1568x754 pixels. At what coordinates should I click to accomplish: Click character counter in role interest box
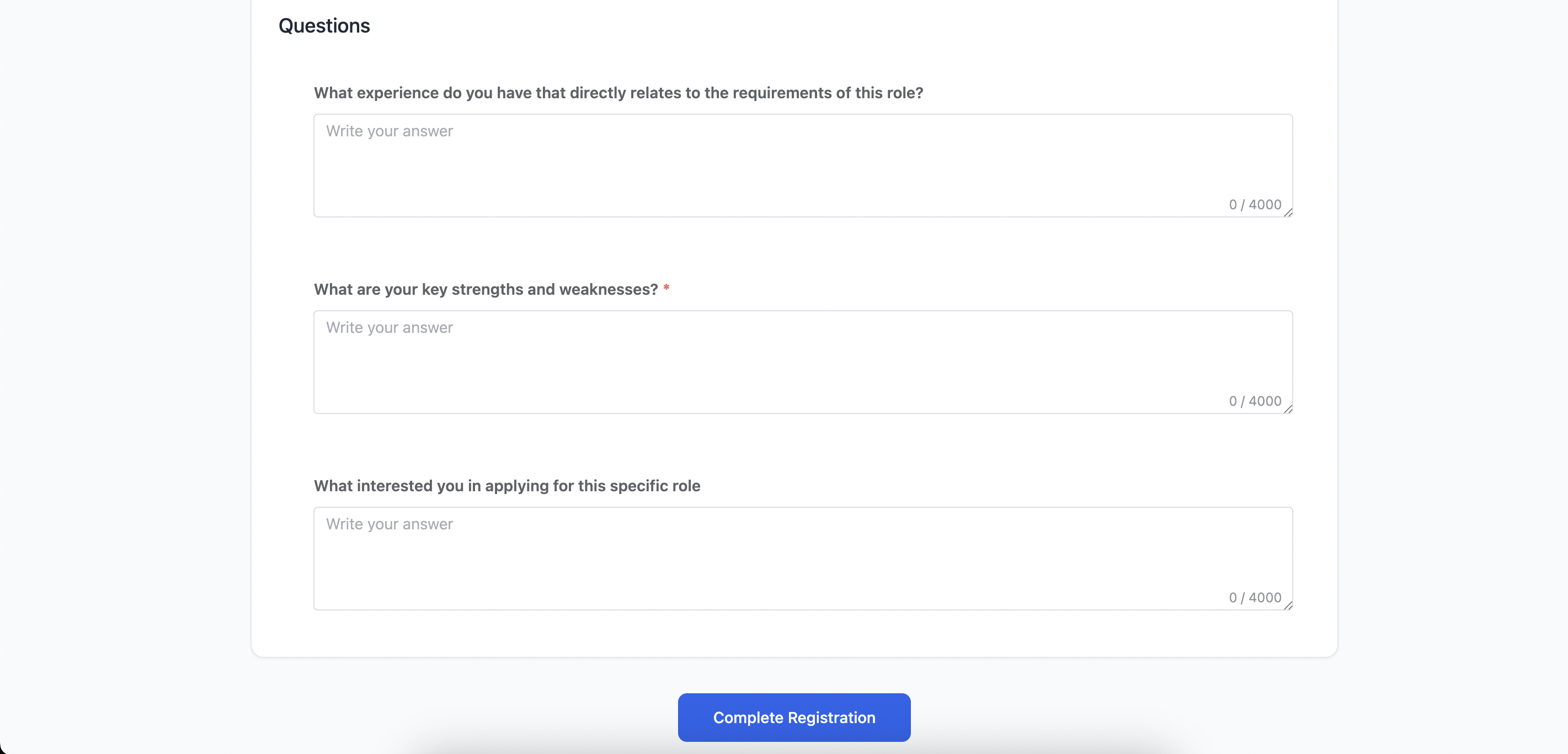tap(1255, 597)
